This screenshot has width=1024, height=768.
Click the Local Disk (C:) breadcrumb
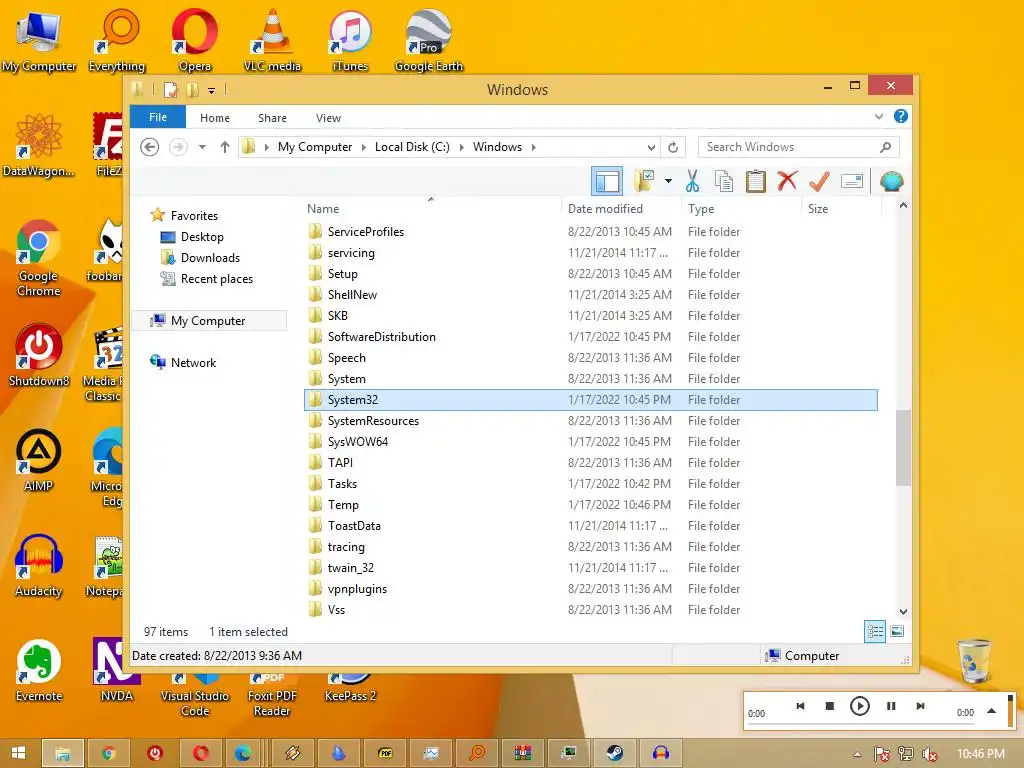click(x=412, y=147)
